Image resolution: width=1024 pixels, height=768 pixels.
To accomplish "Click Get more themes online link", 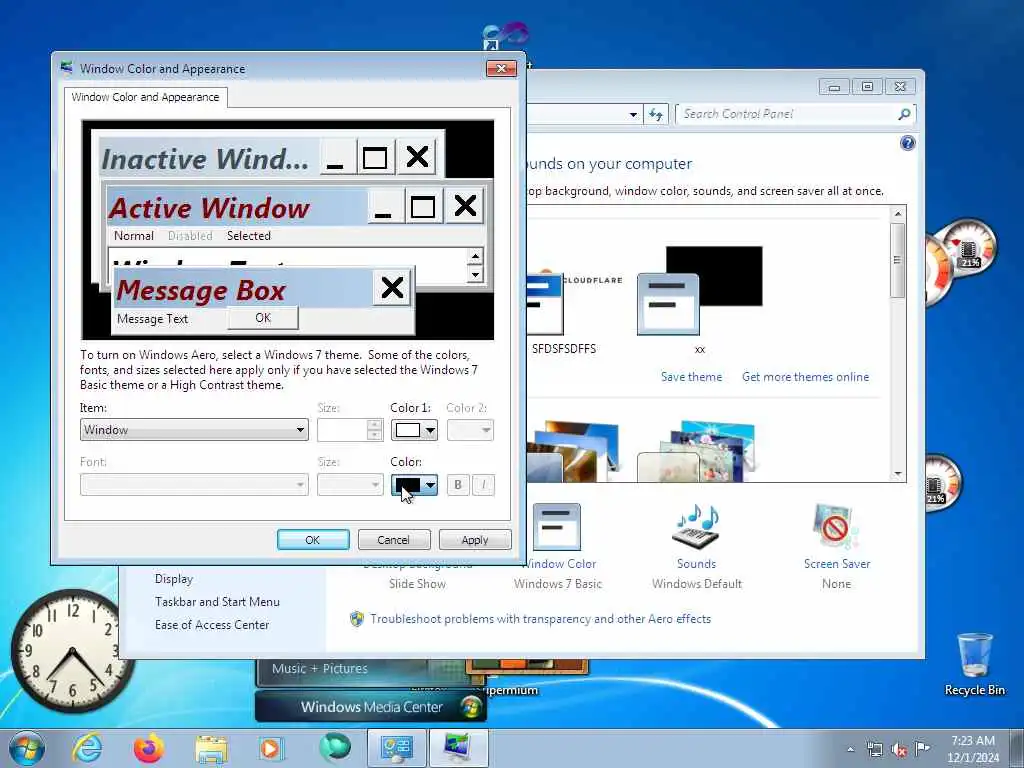I will coord(805,377).
